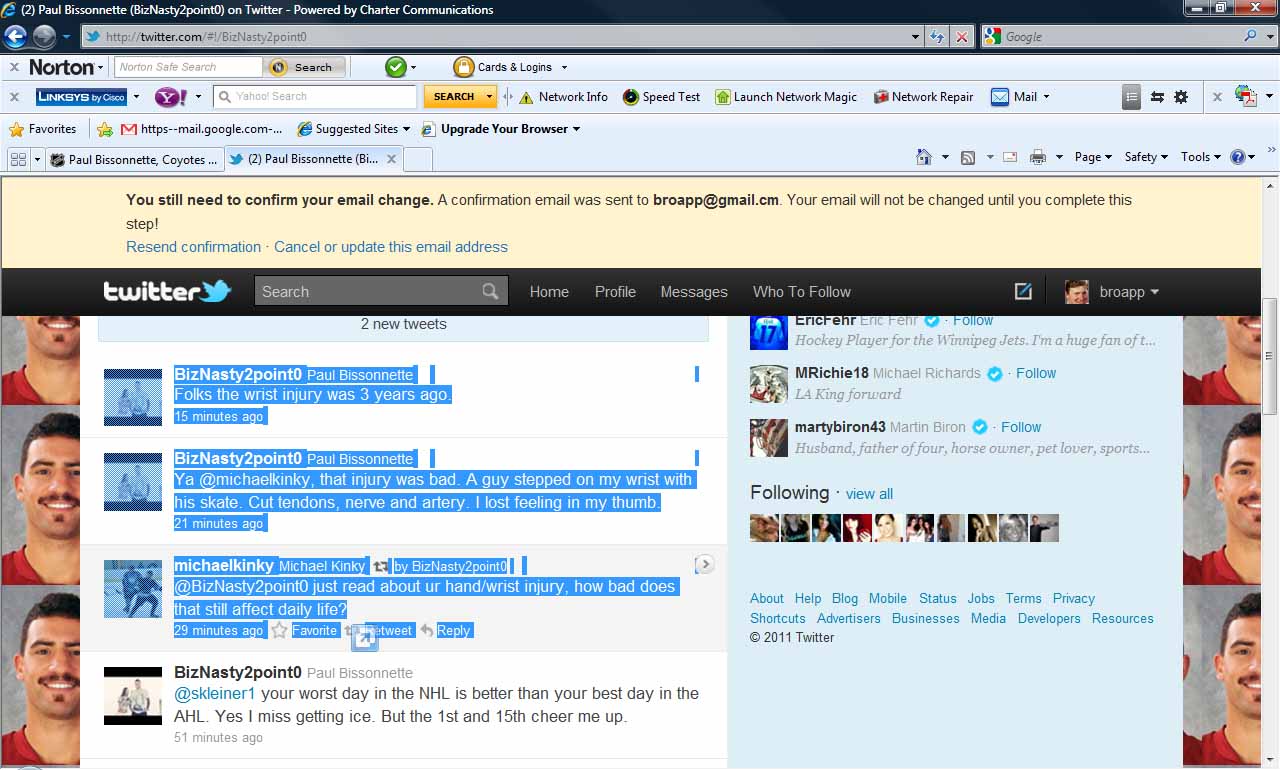Favorite the michaelkinky tweet
Viewport: 1280px width, 770px height.
click(x=305, y=630)
